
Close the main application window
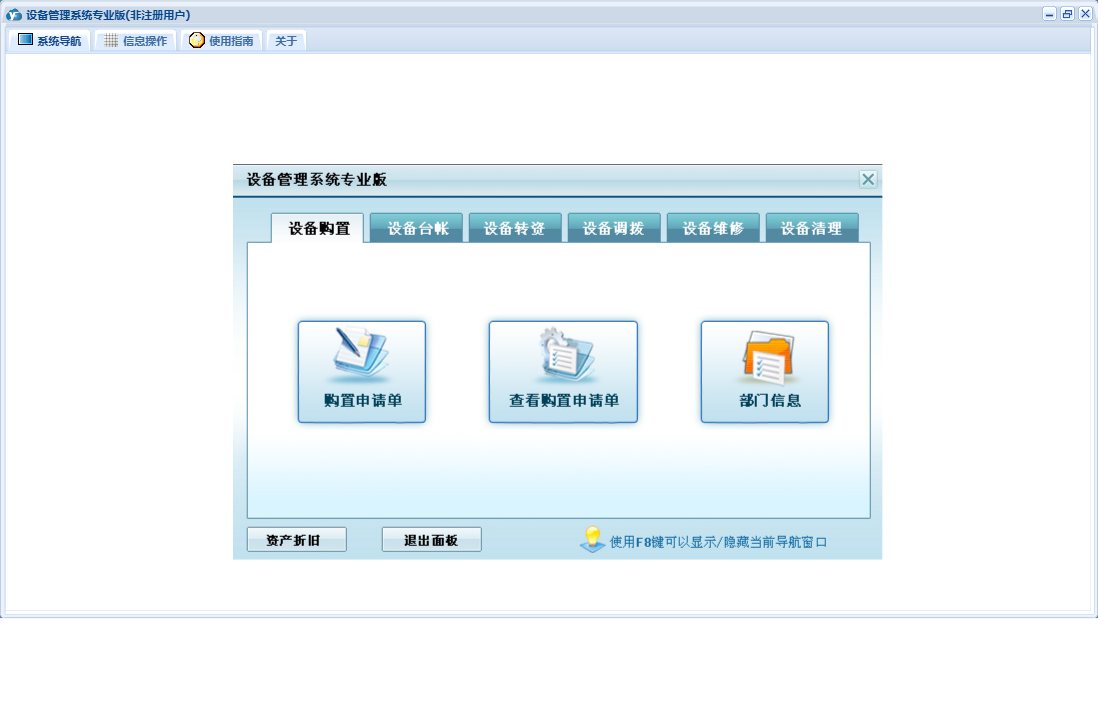pyautogui.click(x=1085, y=14)
